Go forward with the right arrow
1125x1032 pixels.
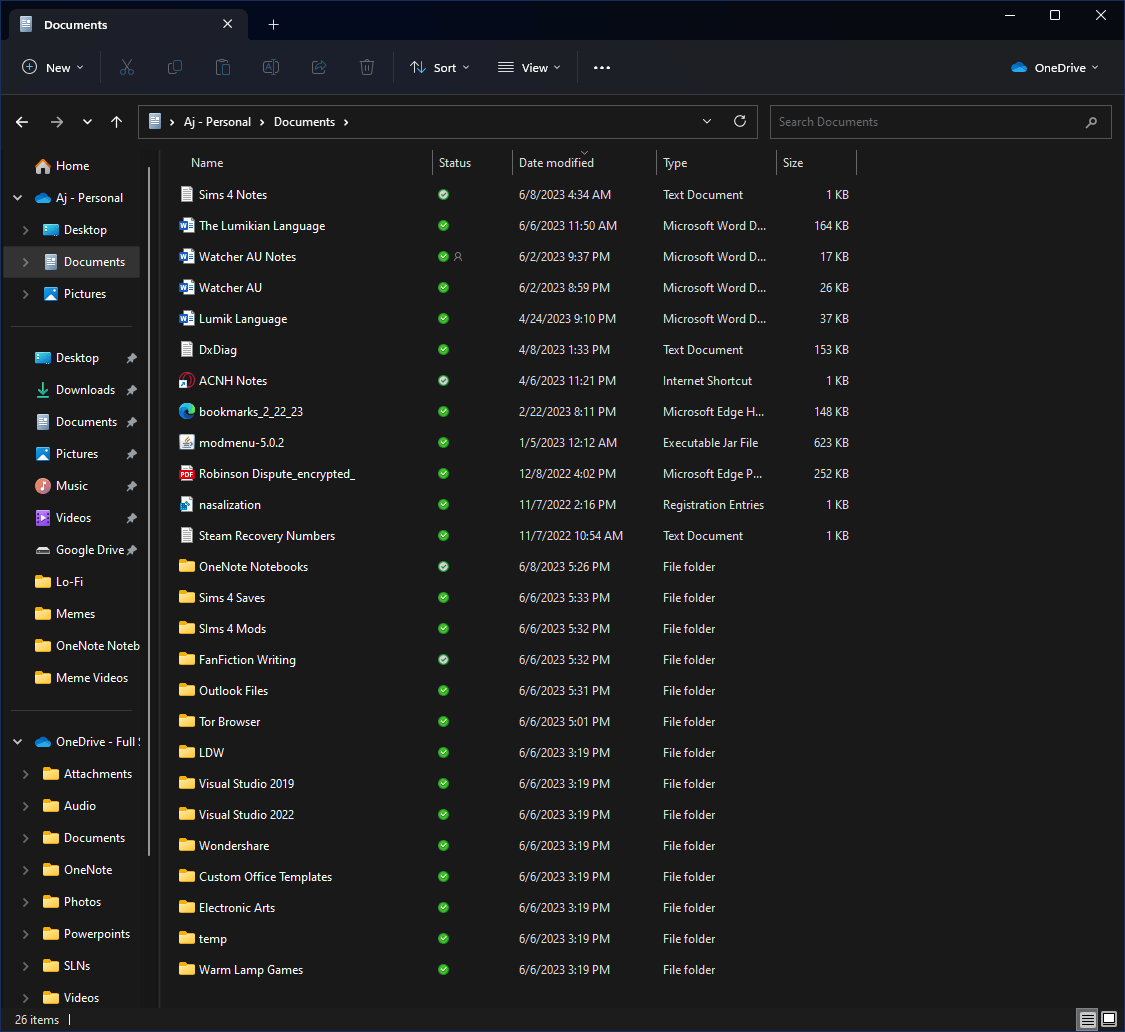[x=57, y=122]
